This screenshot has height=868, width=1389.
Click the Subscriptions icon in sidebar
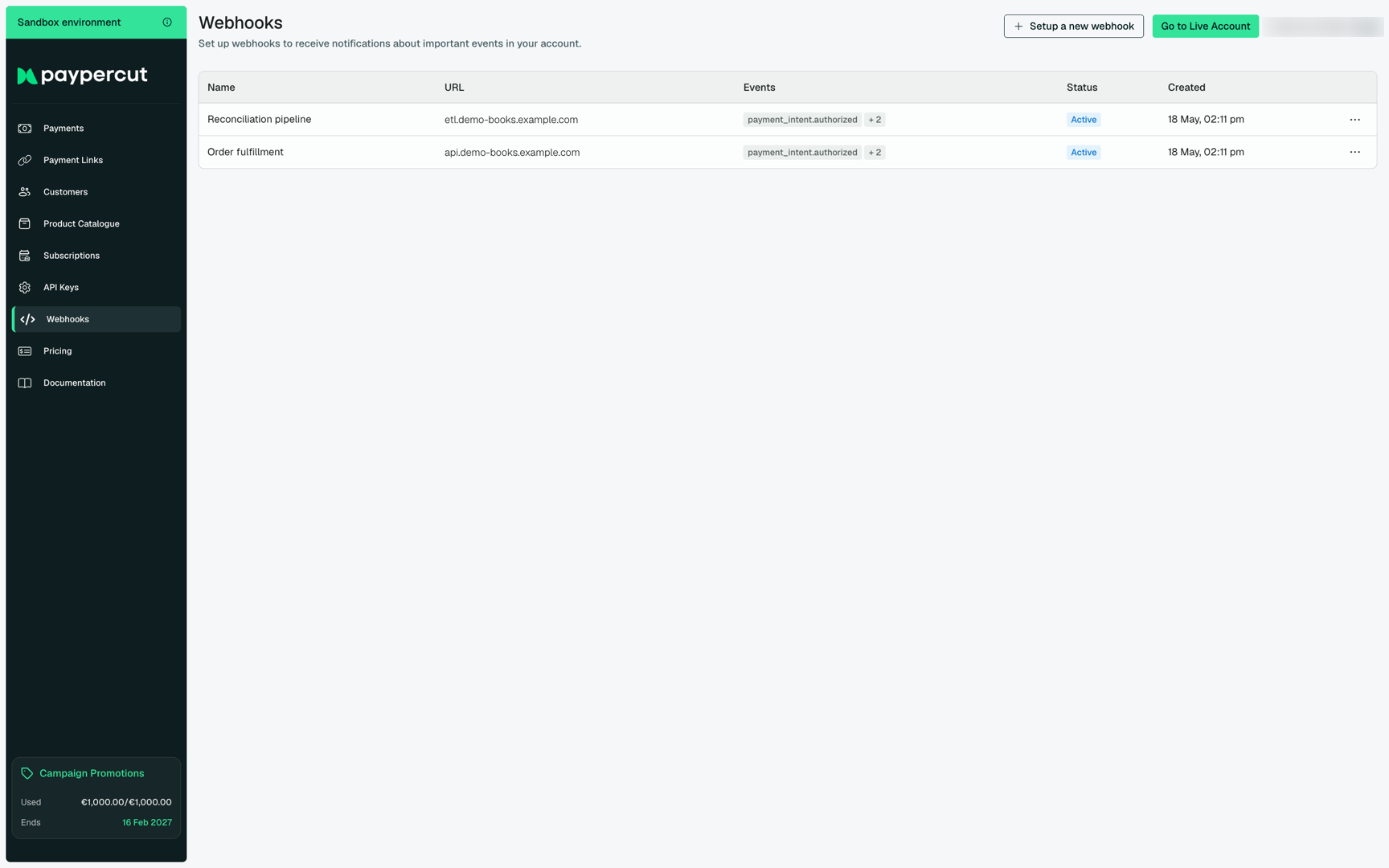[x=25, y=256]
